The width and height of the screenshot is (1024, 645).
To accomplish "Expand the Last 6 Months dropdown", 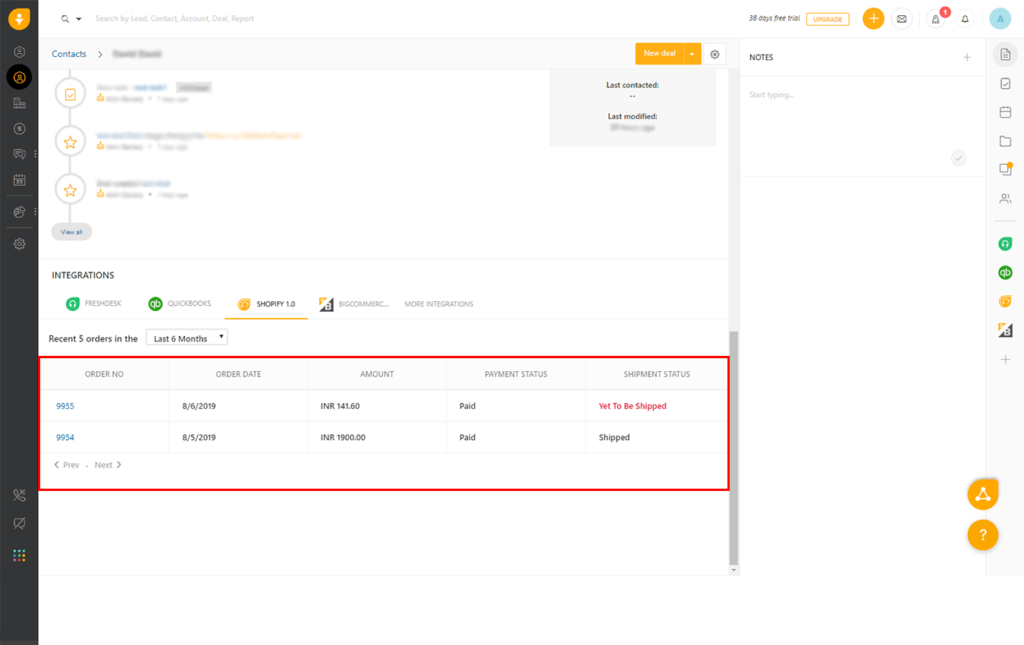I will (x=187, y=338).
